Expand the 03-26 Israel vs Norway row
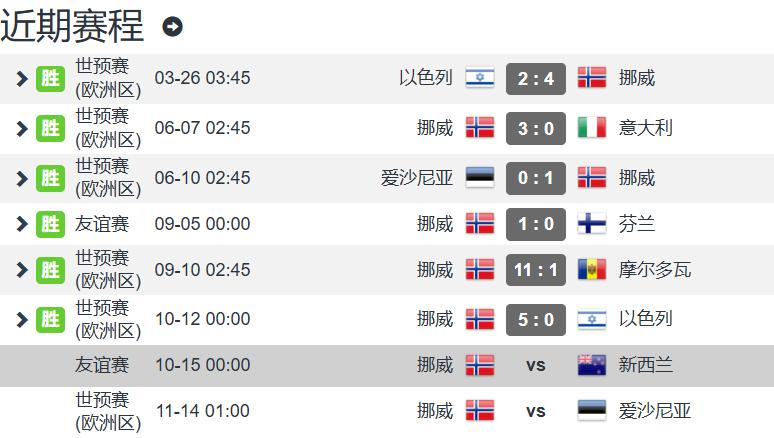Screen dimensions: 774x438 pos(22,78)
